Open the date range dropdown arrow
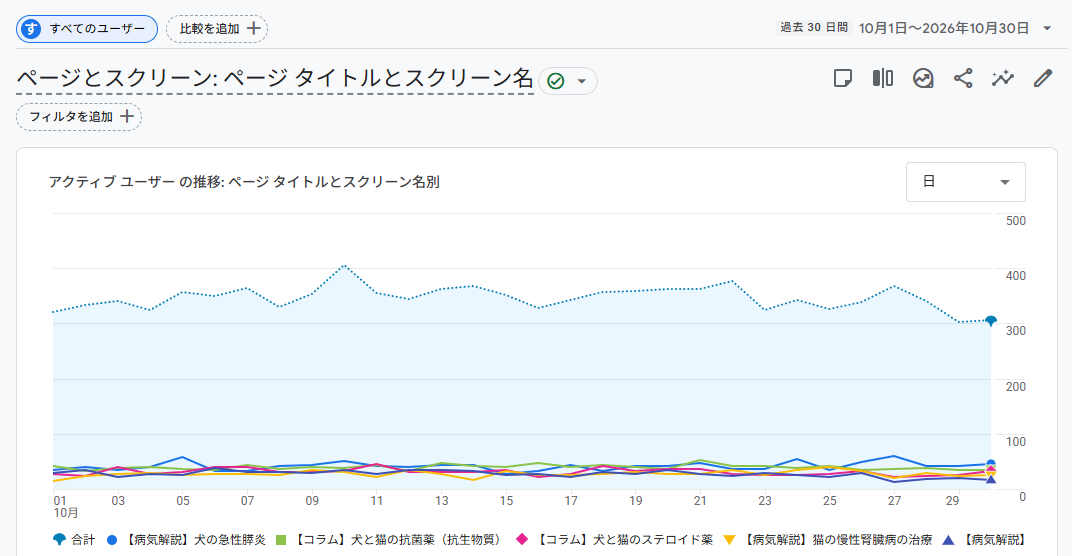This screenshot has width=1072, height=556. coord(1047,29)
